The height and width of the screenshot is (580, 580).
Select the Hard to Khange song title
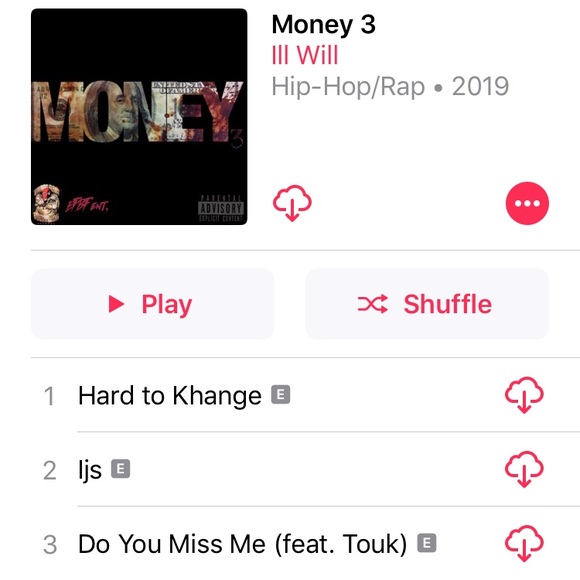170,395
